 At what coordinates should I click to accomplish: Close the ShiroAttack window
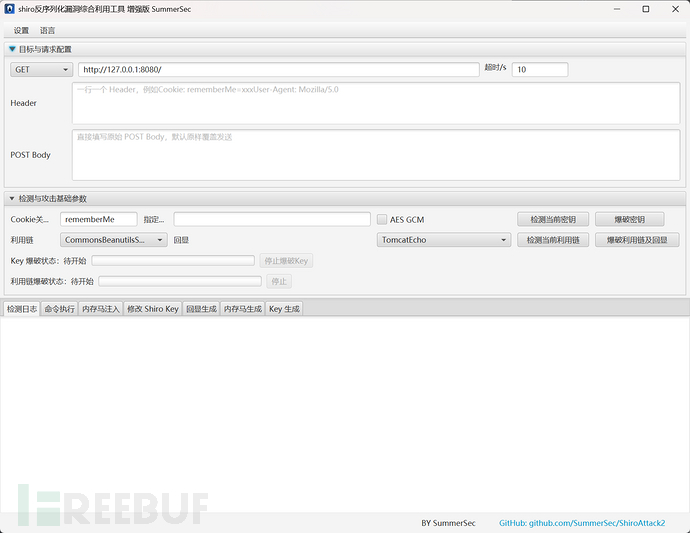click(675, 9)
